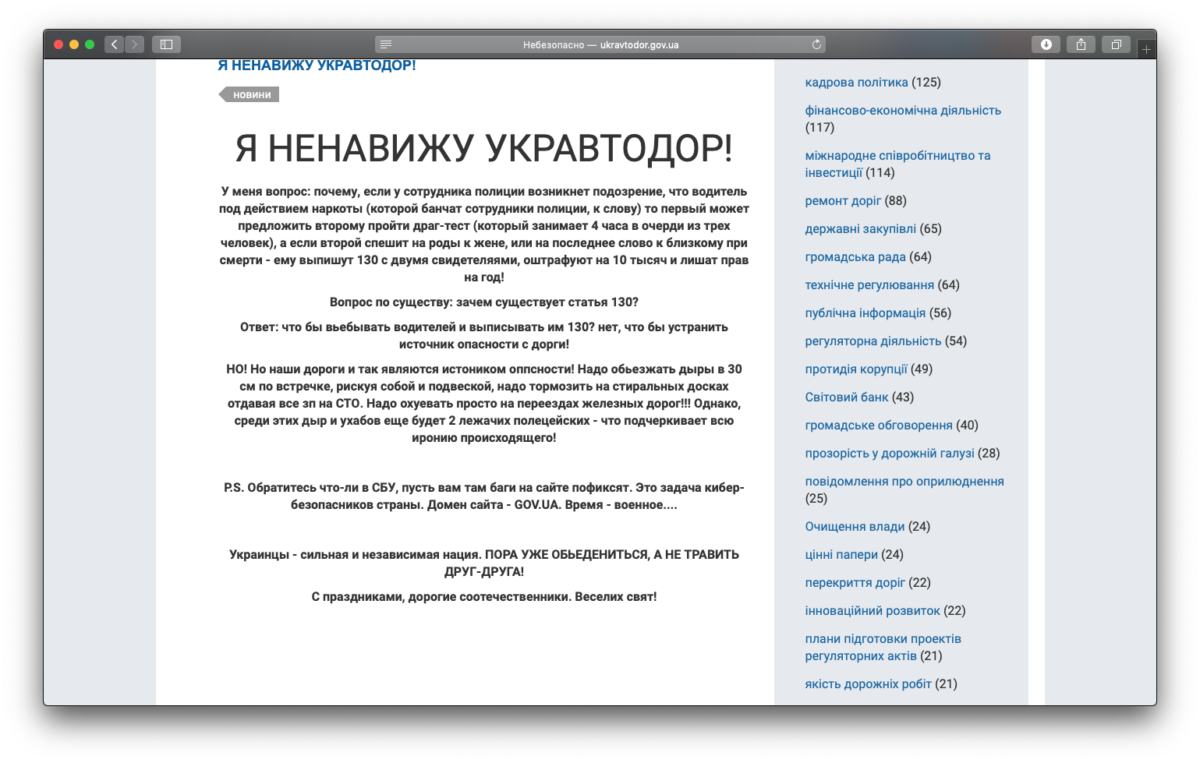Open the Downloads icon in toolbar
Screen dimensions: 1200x763
pos(1046,44)
